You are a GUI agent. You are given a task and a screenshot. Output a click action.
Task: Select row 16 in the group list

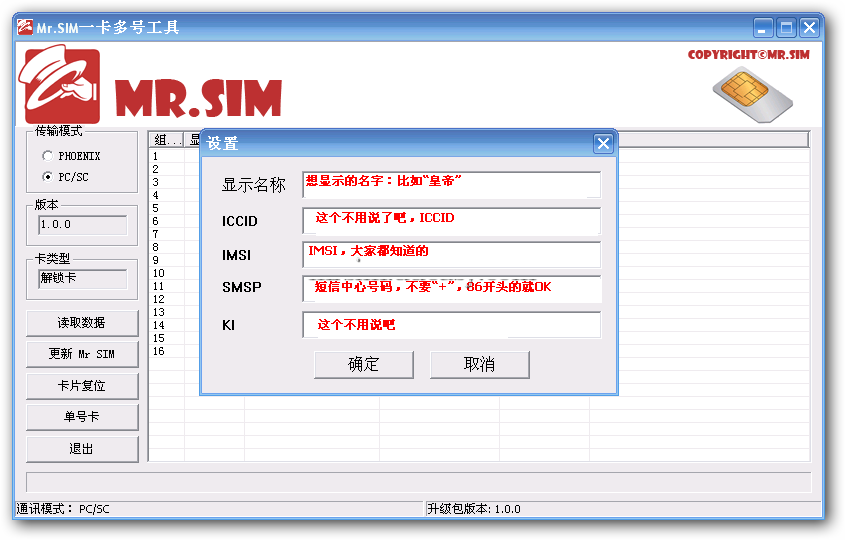158,351
